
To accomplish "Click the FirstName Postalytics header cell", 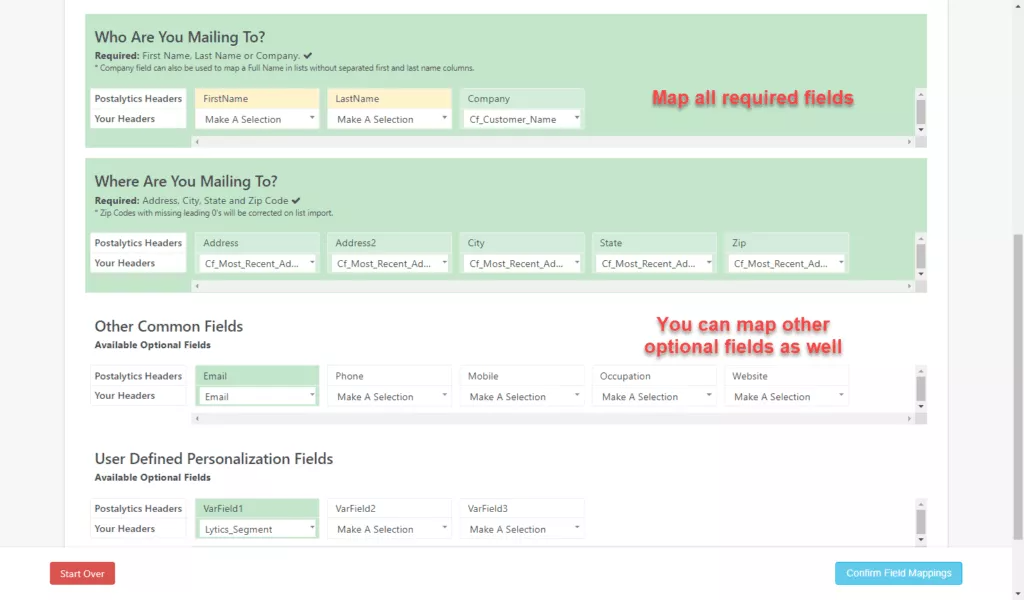I will coord(257,99).
